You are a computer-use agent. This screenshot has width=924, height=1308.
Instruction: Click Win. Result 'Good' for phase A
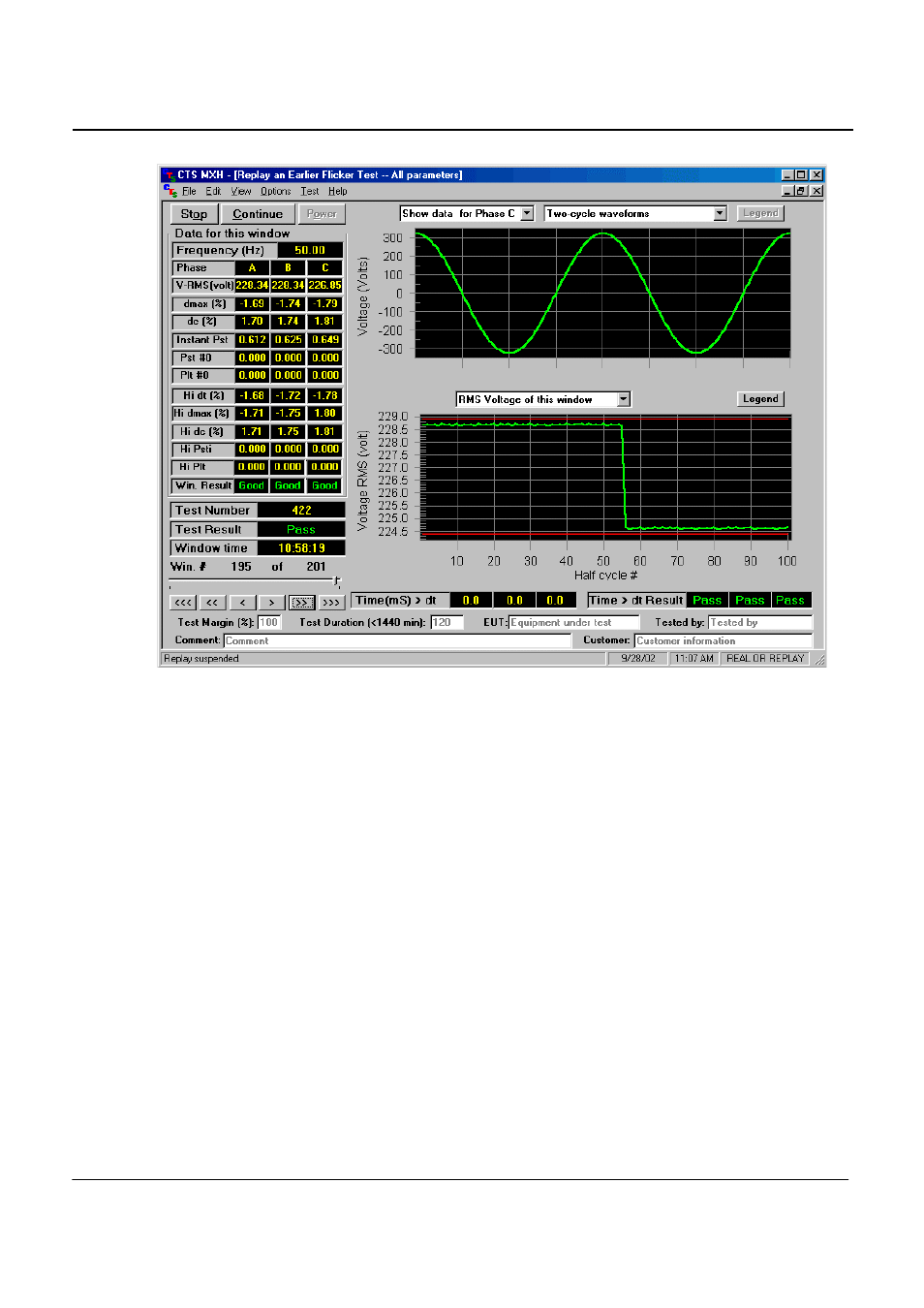point(252,486)
